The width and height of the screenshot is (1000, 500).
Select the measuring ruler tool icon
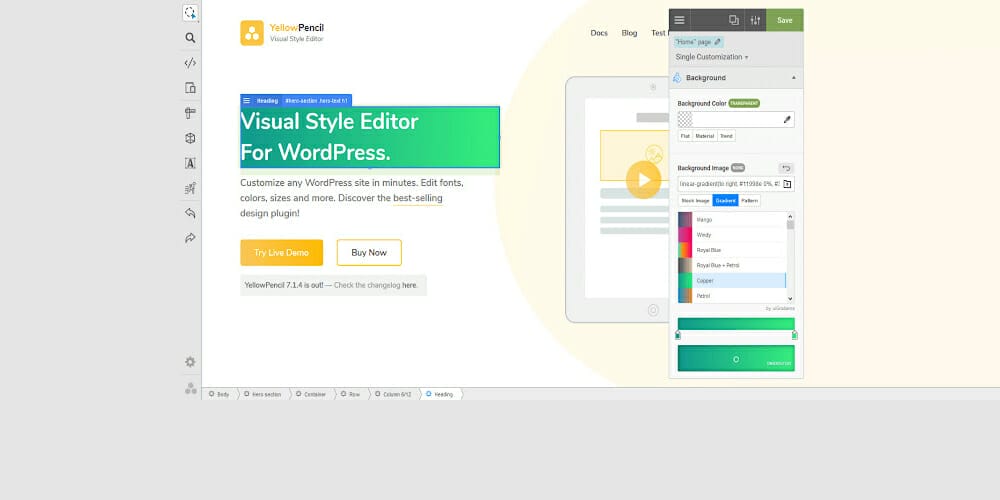coord(190,113)
